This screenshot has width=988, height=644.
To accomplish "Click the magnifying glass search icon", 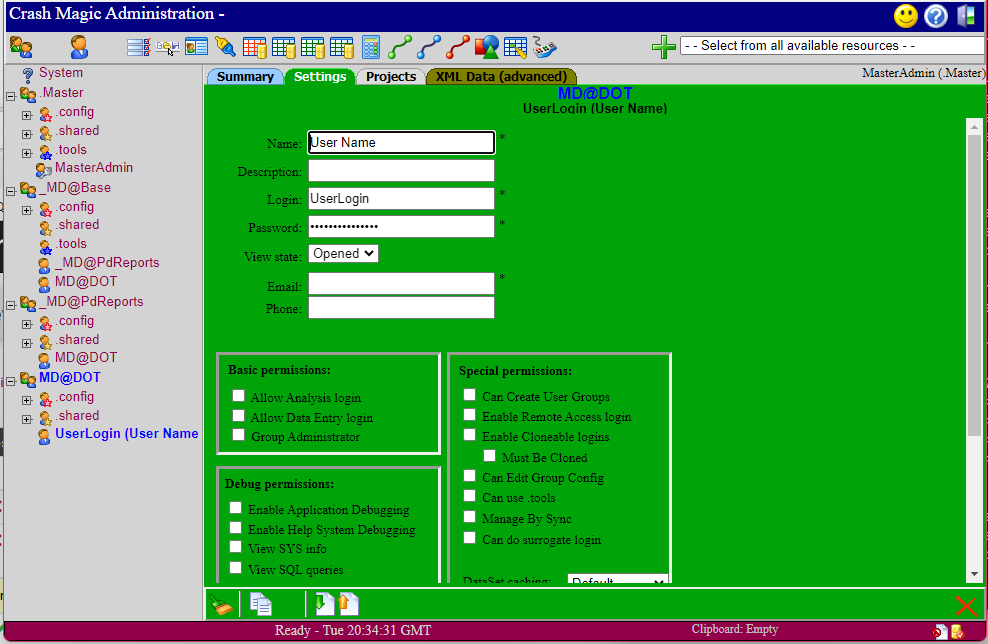I will [225, 47].
